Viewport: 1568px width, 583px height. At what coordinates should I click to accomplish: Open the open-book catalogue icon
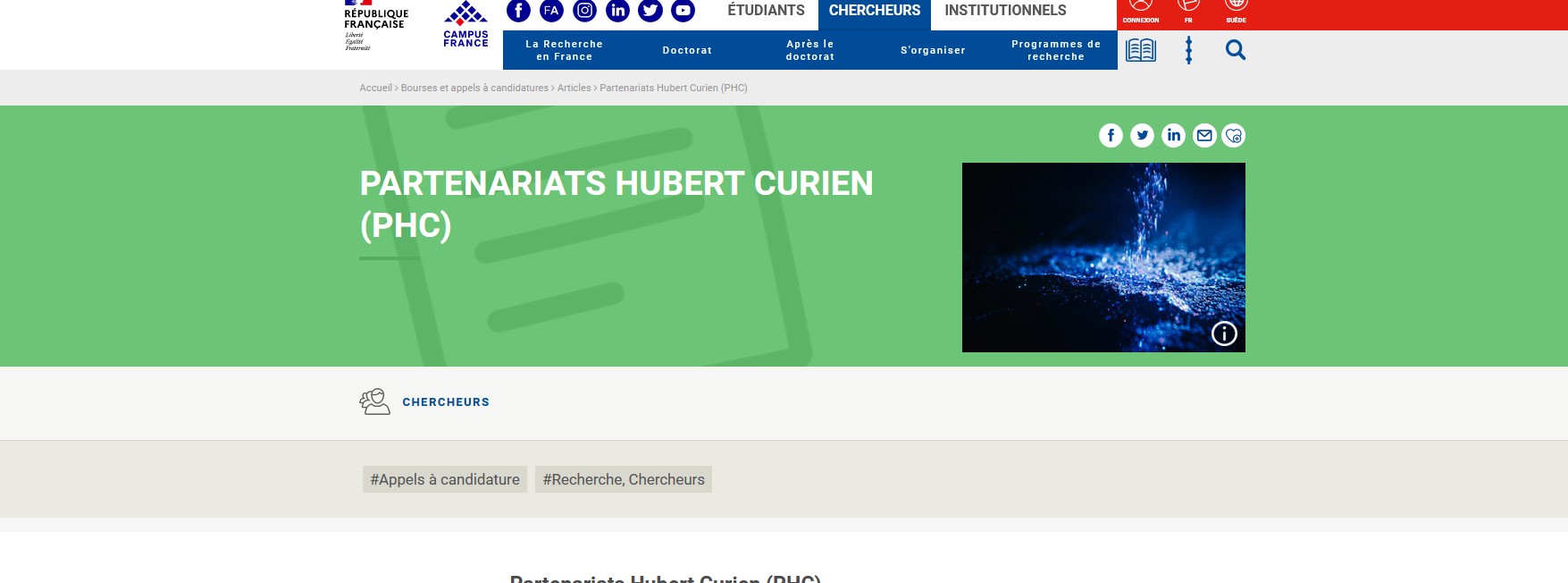click(1141, 50)
